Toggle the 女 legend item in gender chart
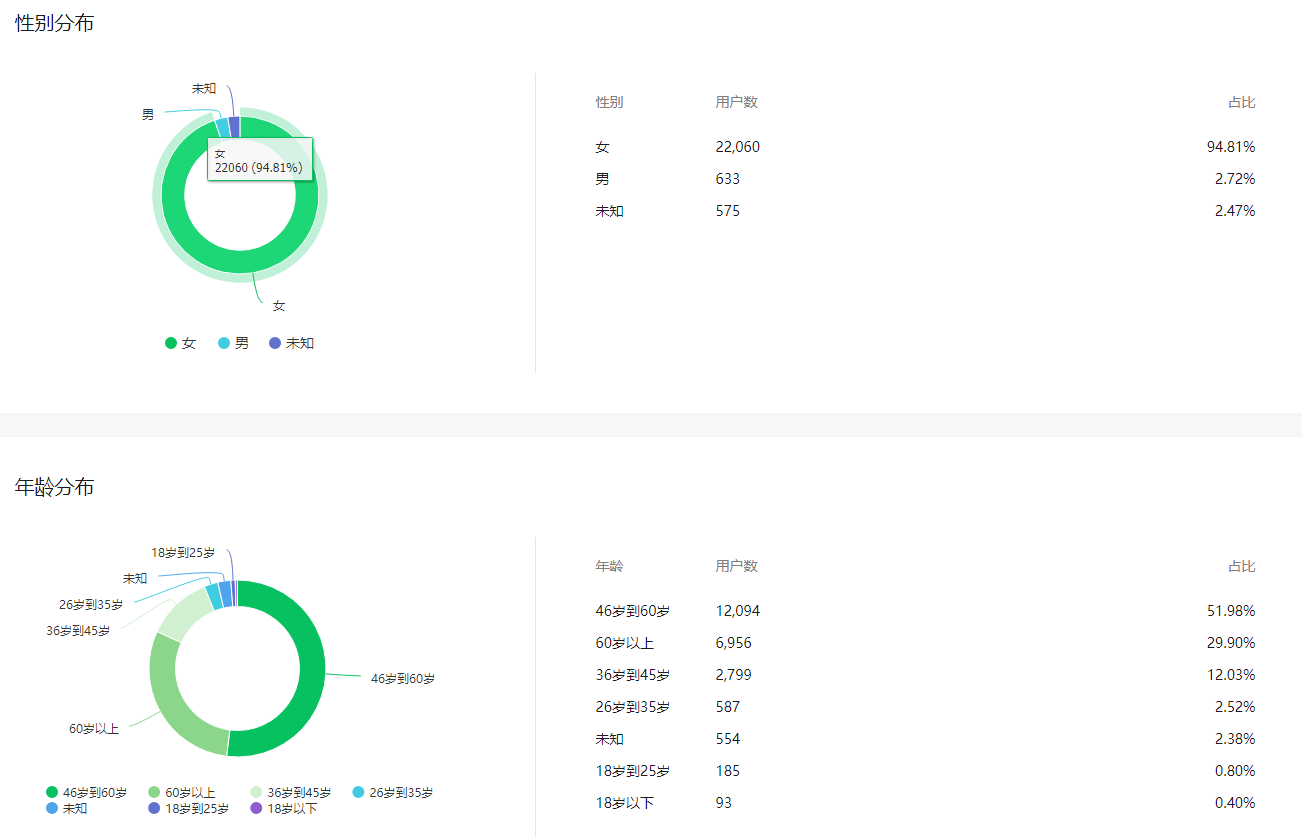 coord(181,343)
